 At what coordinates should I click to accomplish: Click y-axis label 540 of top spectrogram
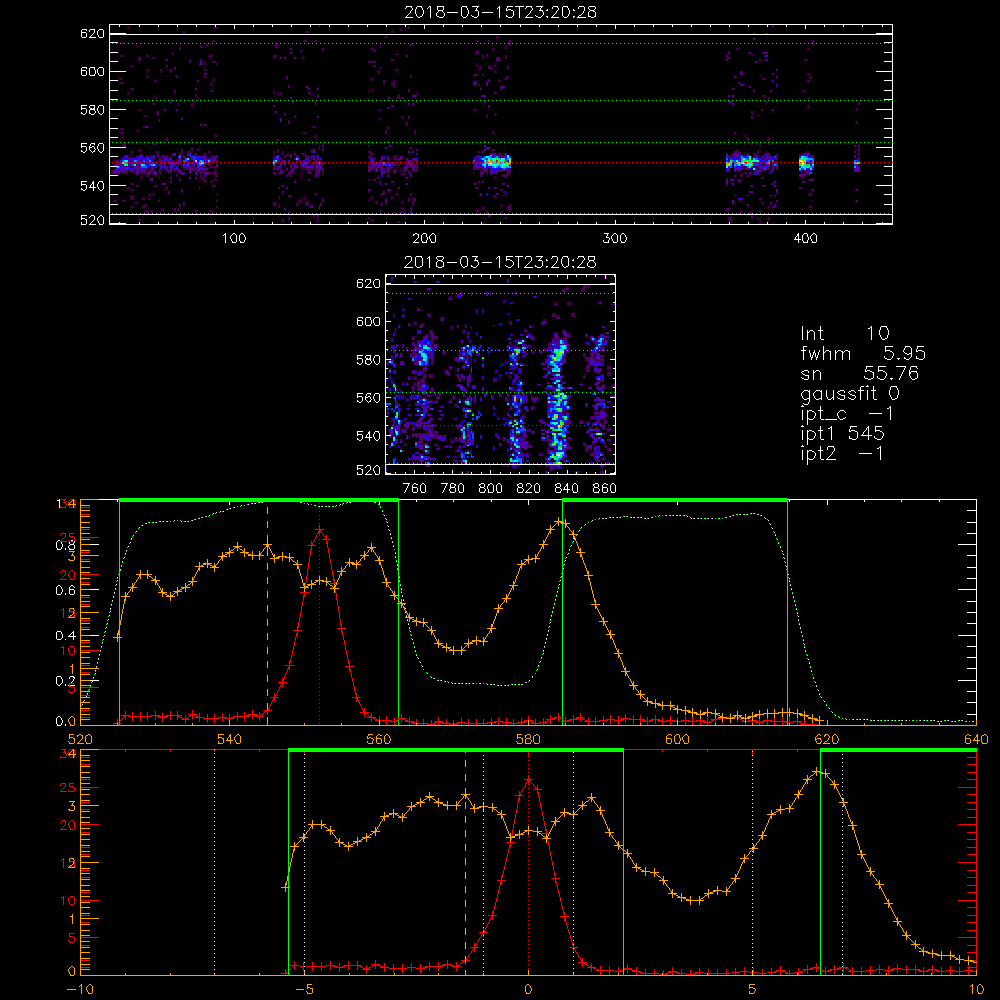[x=92, y=186]
